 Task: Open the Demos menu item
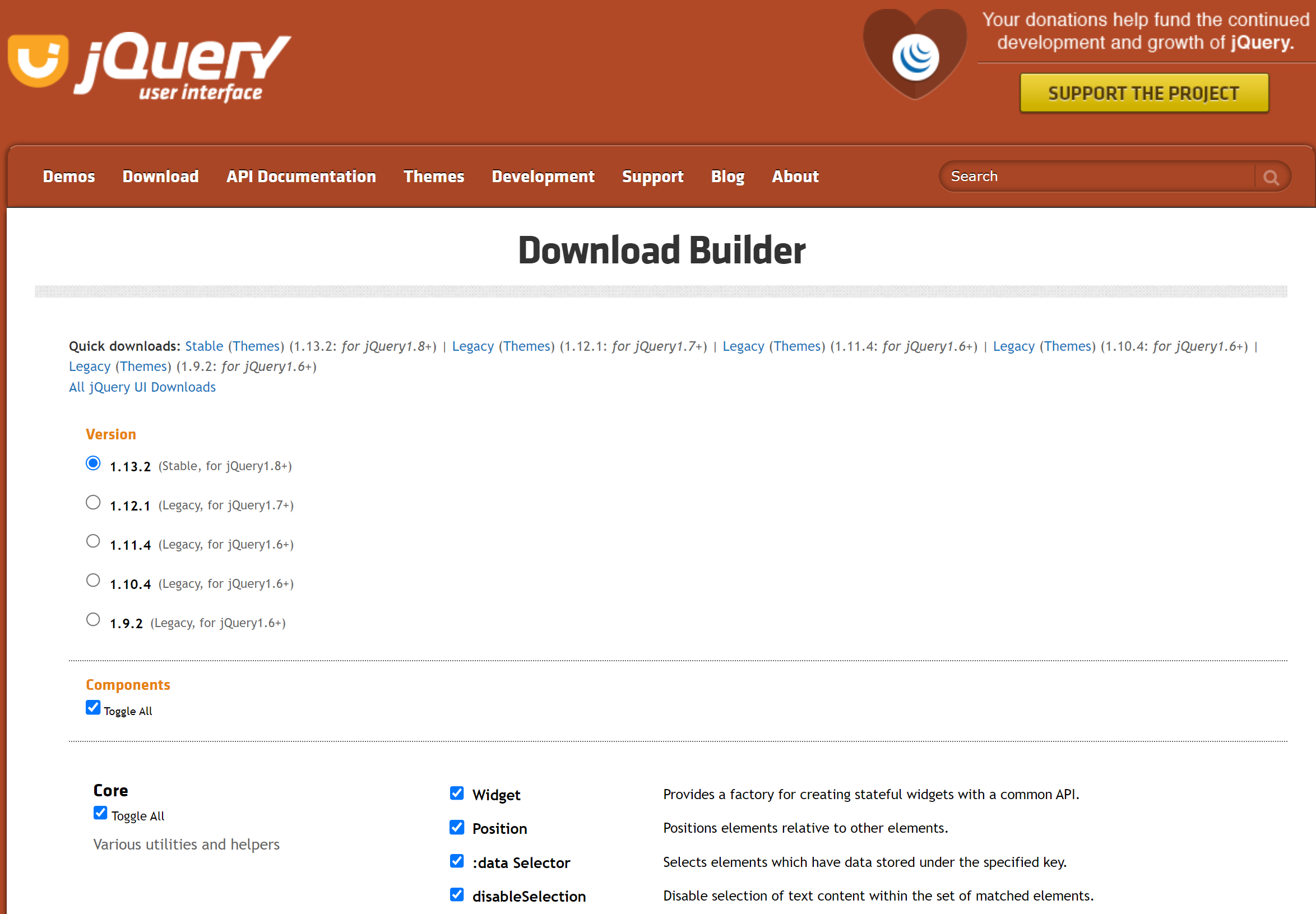pos(69,177)
